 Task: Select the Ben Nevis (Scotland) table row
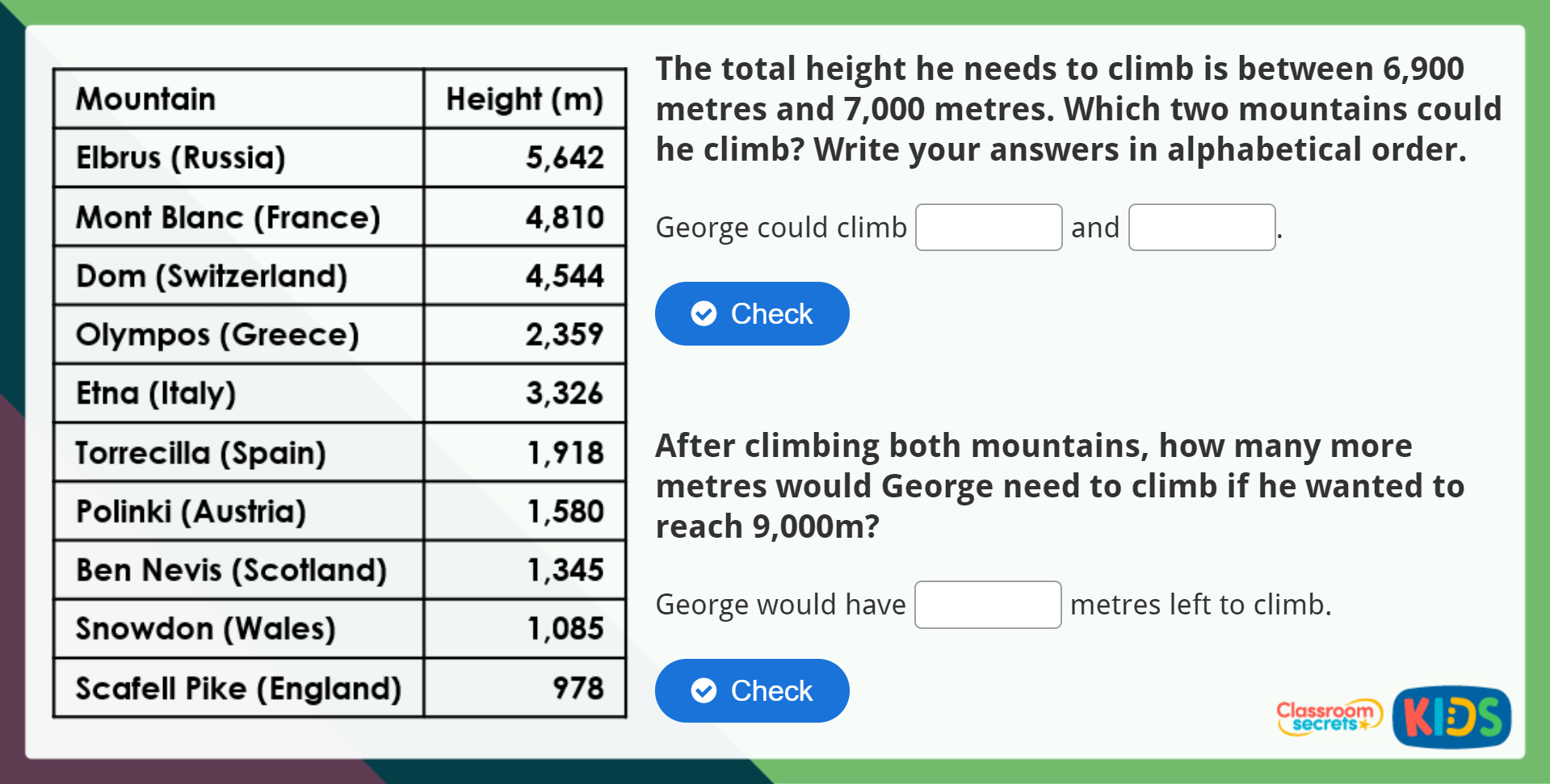point(339,570)
